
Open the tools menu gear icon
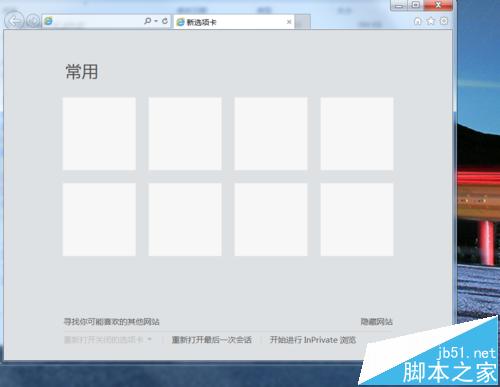(x=444, y=21)
